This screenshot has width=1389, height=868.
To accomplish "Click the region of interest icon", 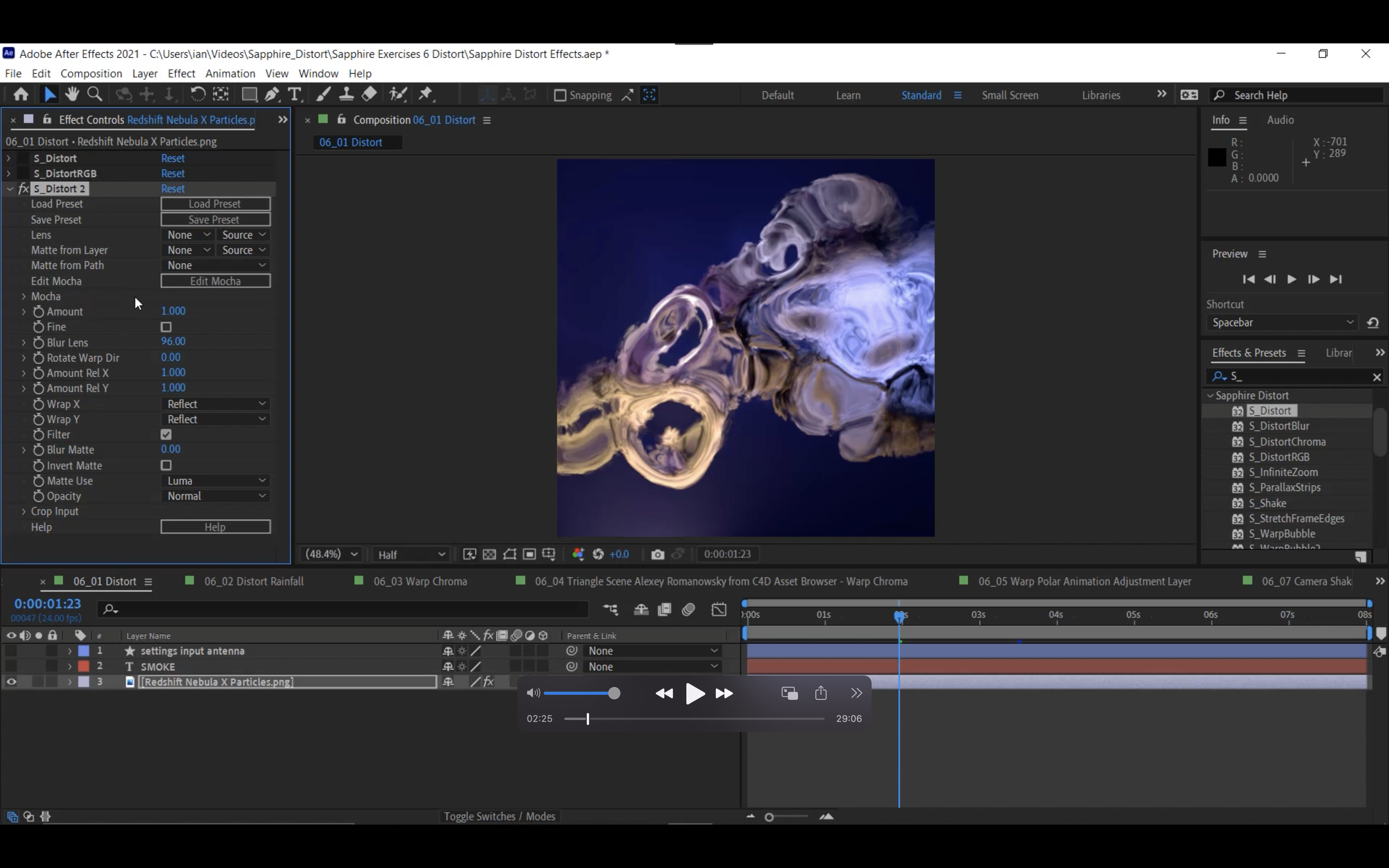I will [529, 555].
